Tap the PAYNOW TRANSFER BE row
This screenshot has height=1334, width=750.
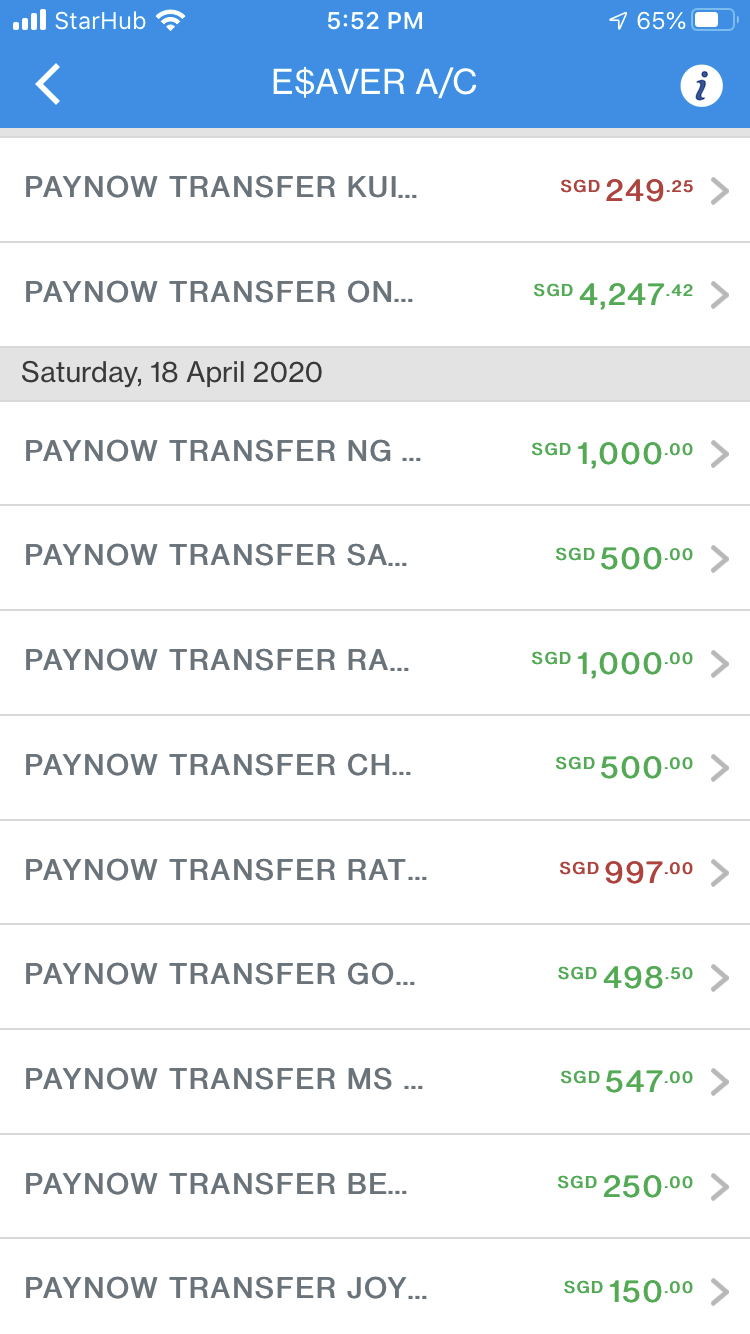(216, 1185)
